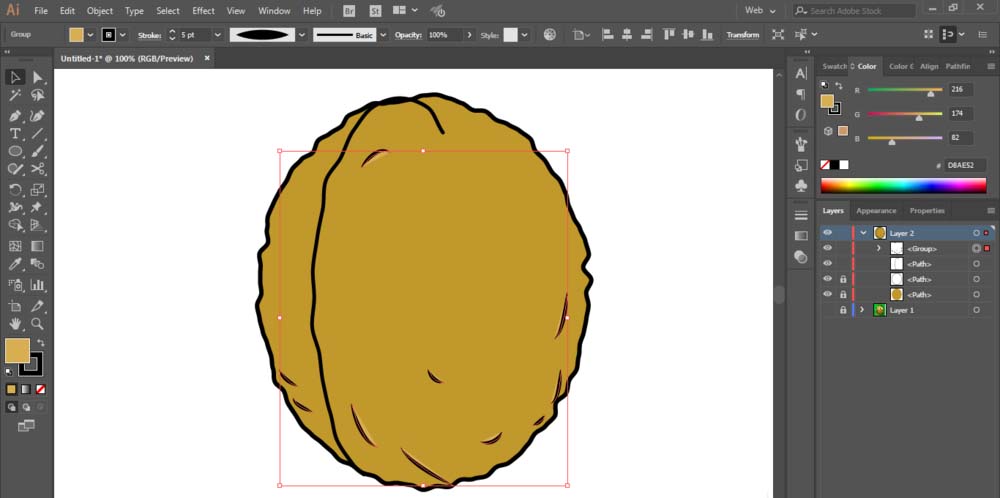Open the Window menu
This screenshot has width=1000, height=498.
click(274, 11)
